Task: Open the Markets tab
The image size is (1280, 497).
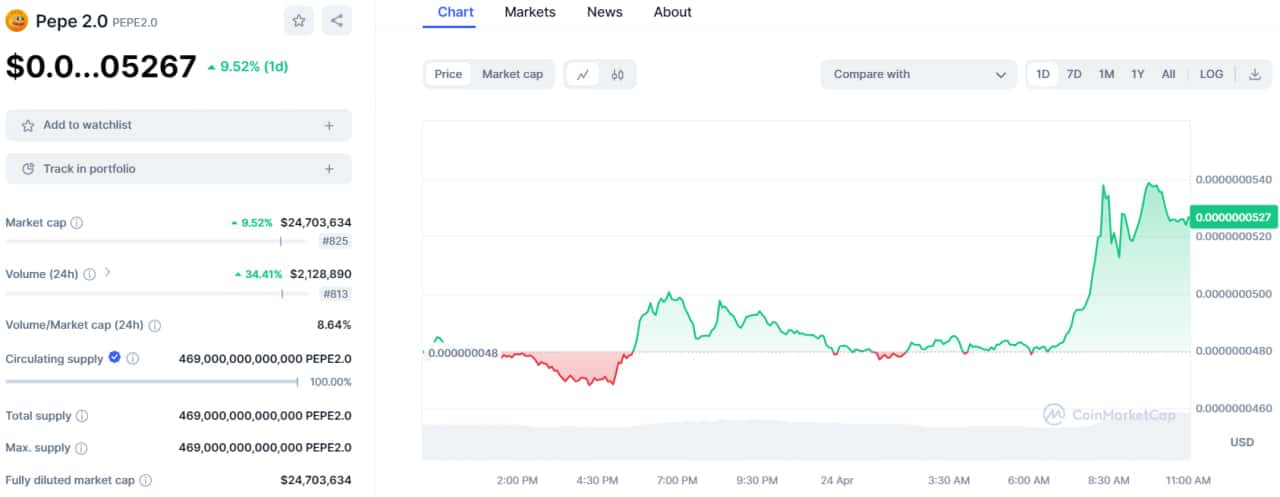Action: tap(530, 12)
